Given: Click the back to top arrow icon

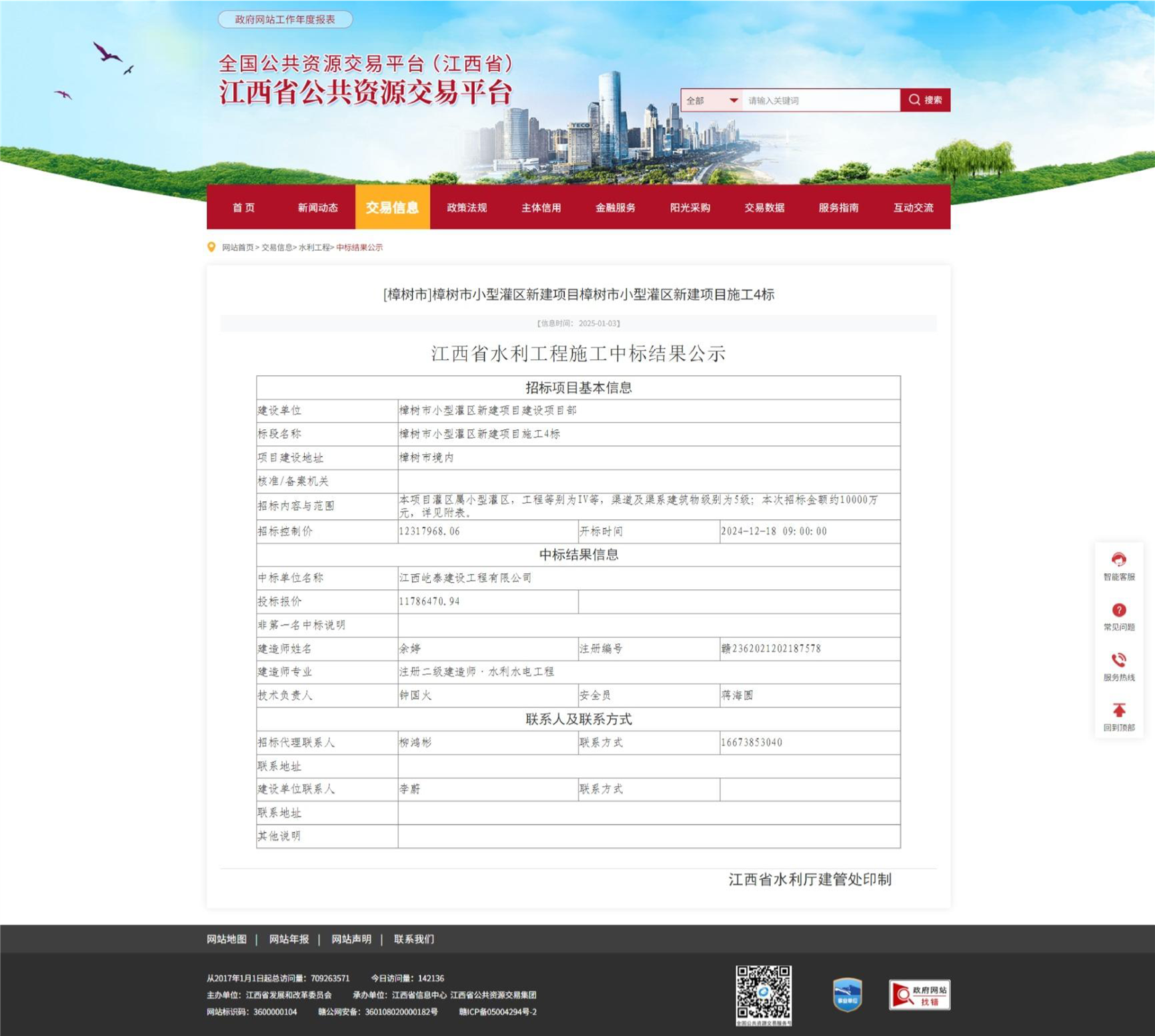Looking at the screenshot, I should 1118,711.
